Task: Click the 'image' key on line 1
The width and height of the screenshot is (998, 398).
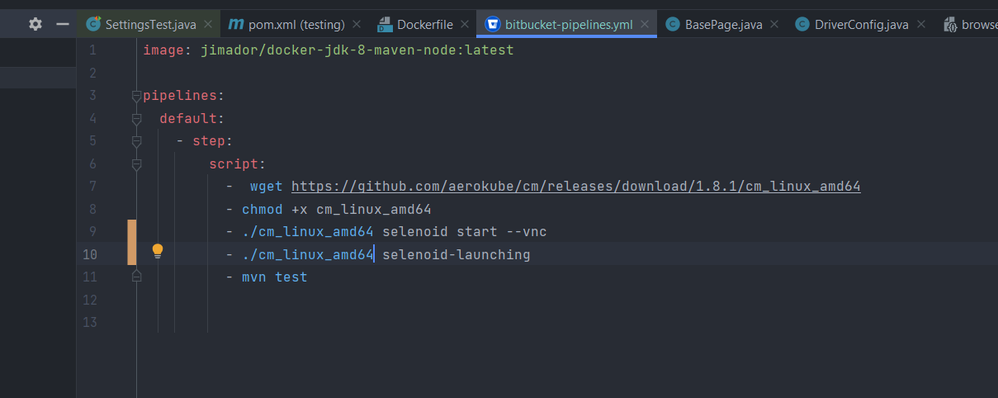Action: coord(164,50)
